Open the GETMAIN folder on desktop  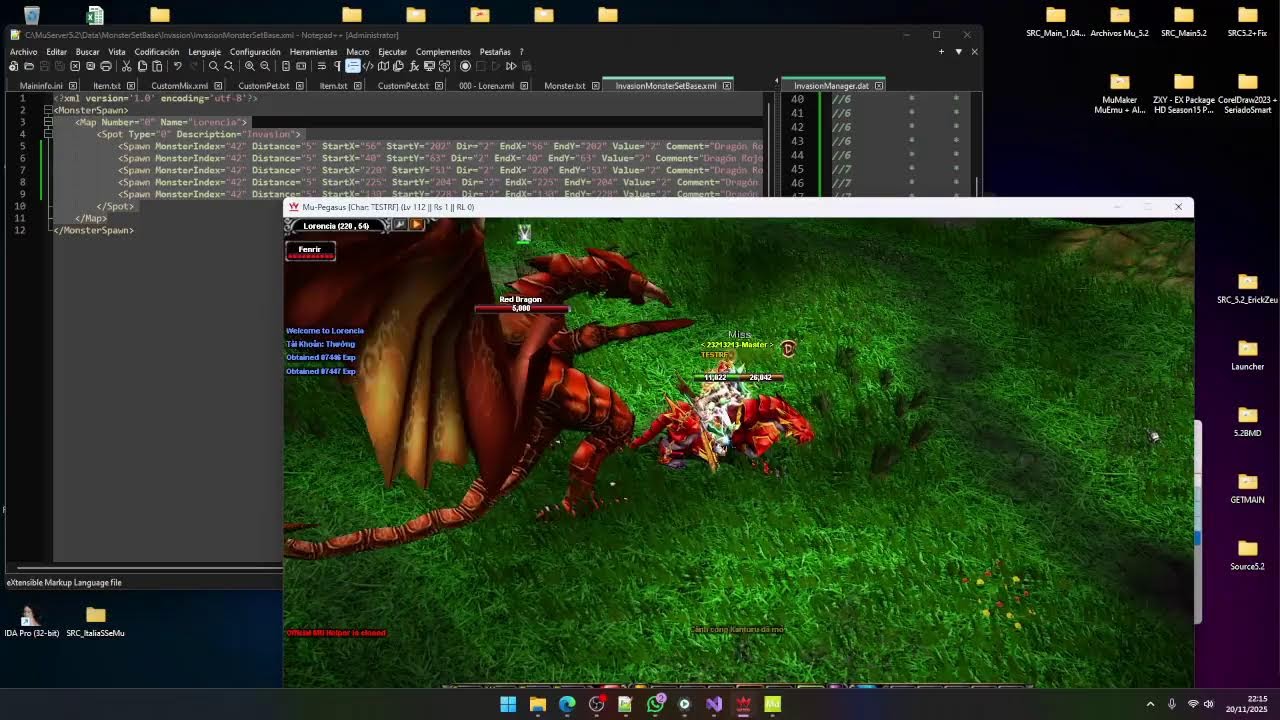point(1247,487)
